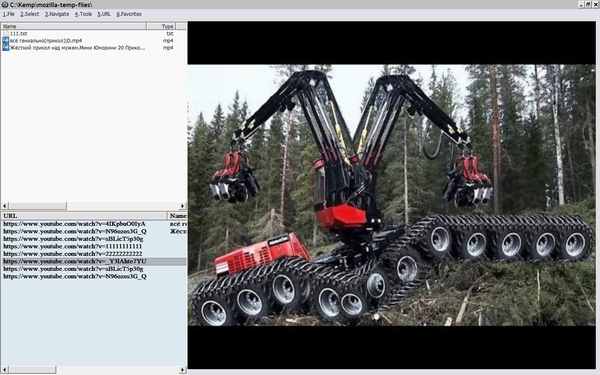Viewport: 600px width, 375px height.
Task: Click the URL column header
Action: click(84, 216)
